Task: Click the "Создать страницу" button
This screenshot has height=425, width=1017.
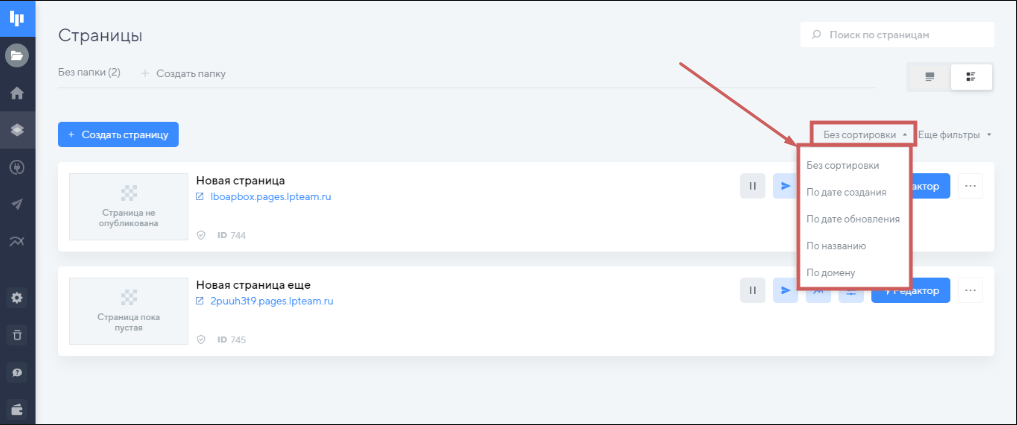Action: pyautogui.click(x=118, y=134)
